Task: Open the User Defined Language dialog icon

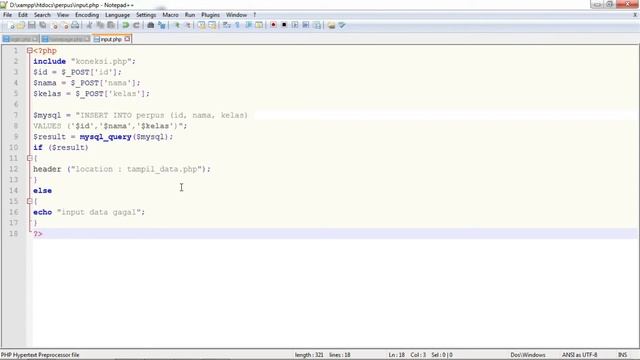Action: [x=259, y=25]
